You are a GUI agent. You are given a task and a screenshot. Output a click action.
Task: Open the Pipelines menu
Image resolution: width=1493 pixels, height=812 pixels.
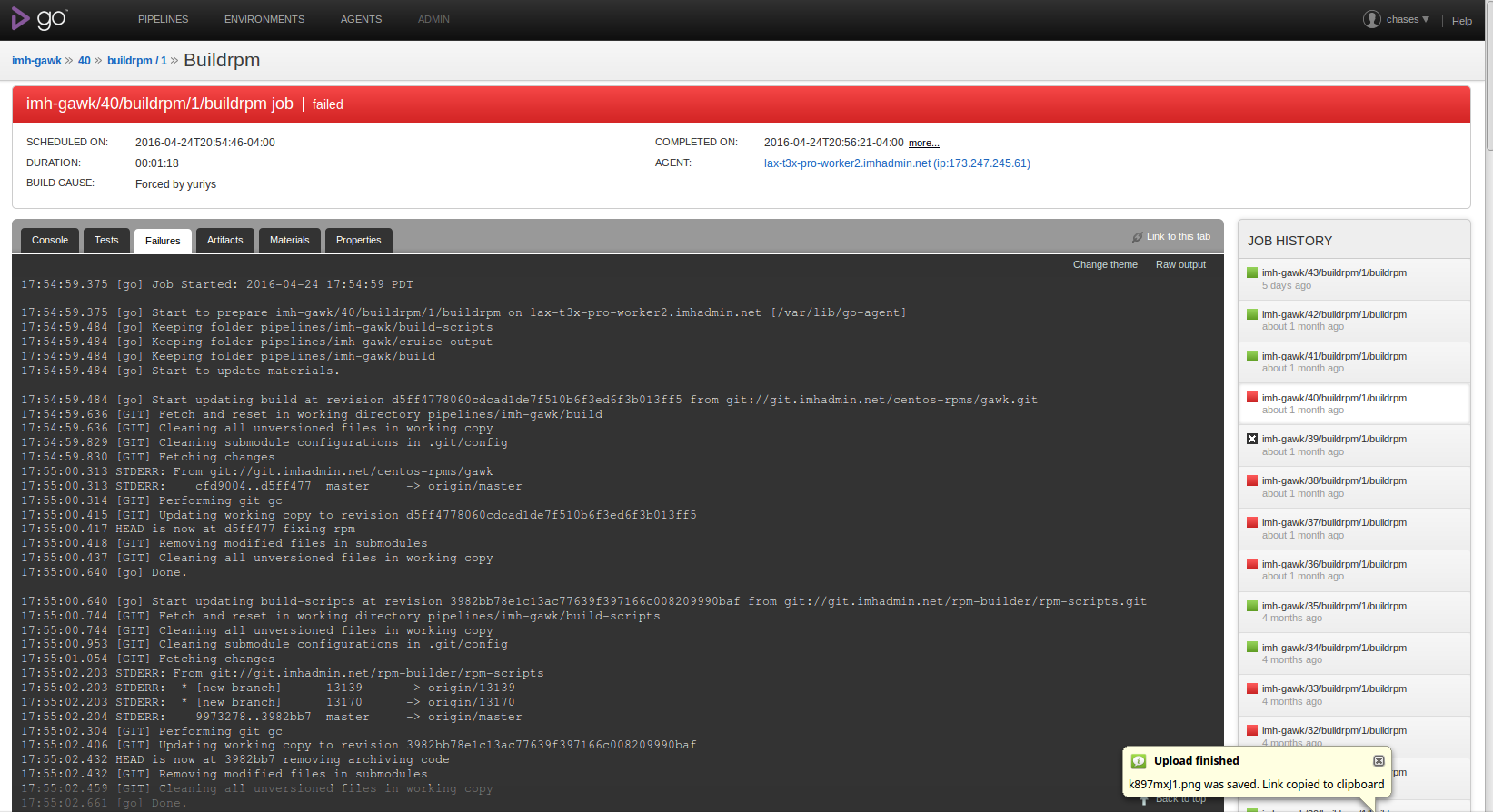click(x=163, y=19)
